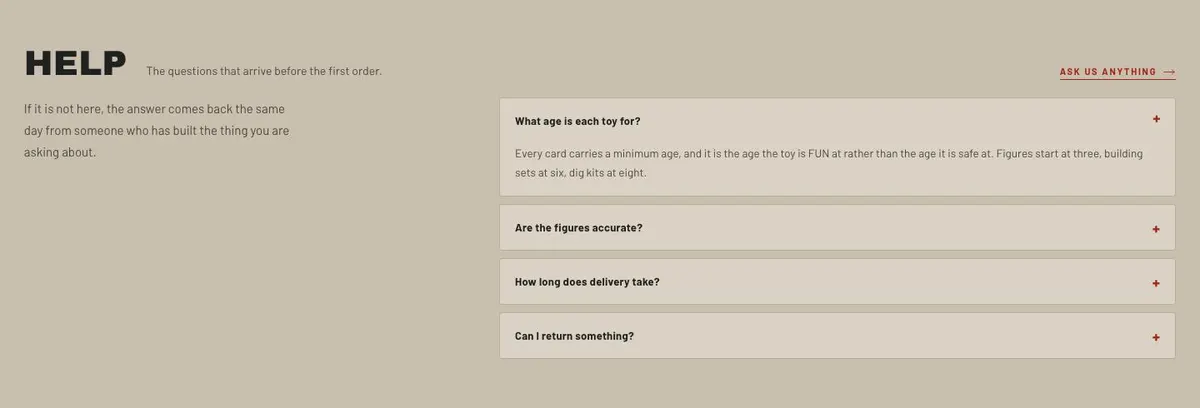Collapse the 'What age is each toy for?' question
The height and width of the screenshot is (408, 1200).
pyautogui.click(x=837, y=121)
